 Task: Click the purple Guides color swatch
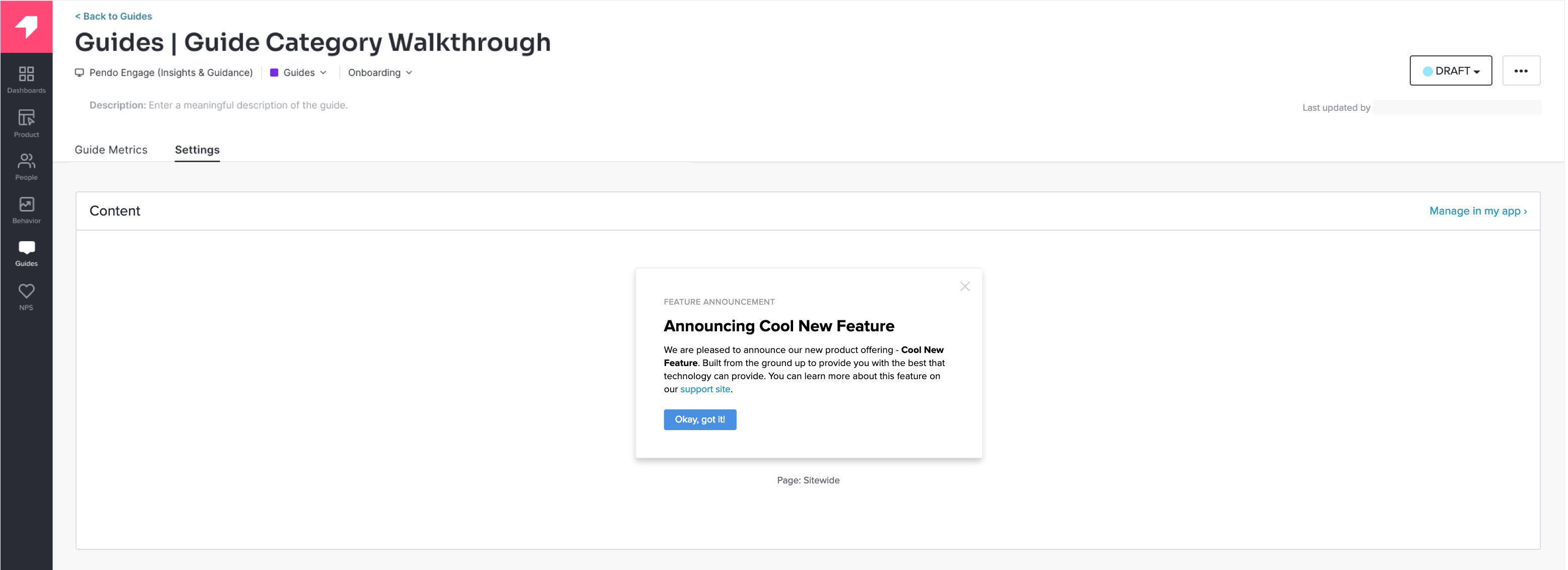(274, 73)
